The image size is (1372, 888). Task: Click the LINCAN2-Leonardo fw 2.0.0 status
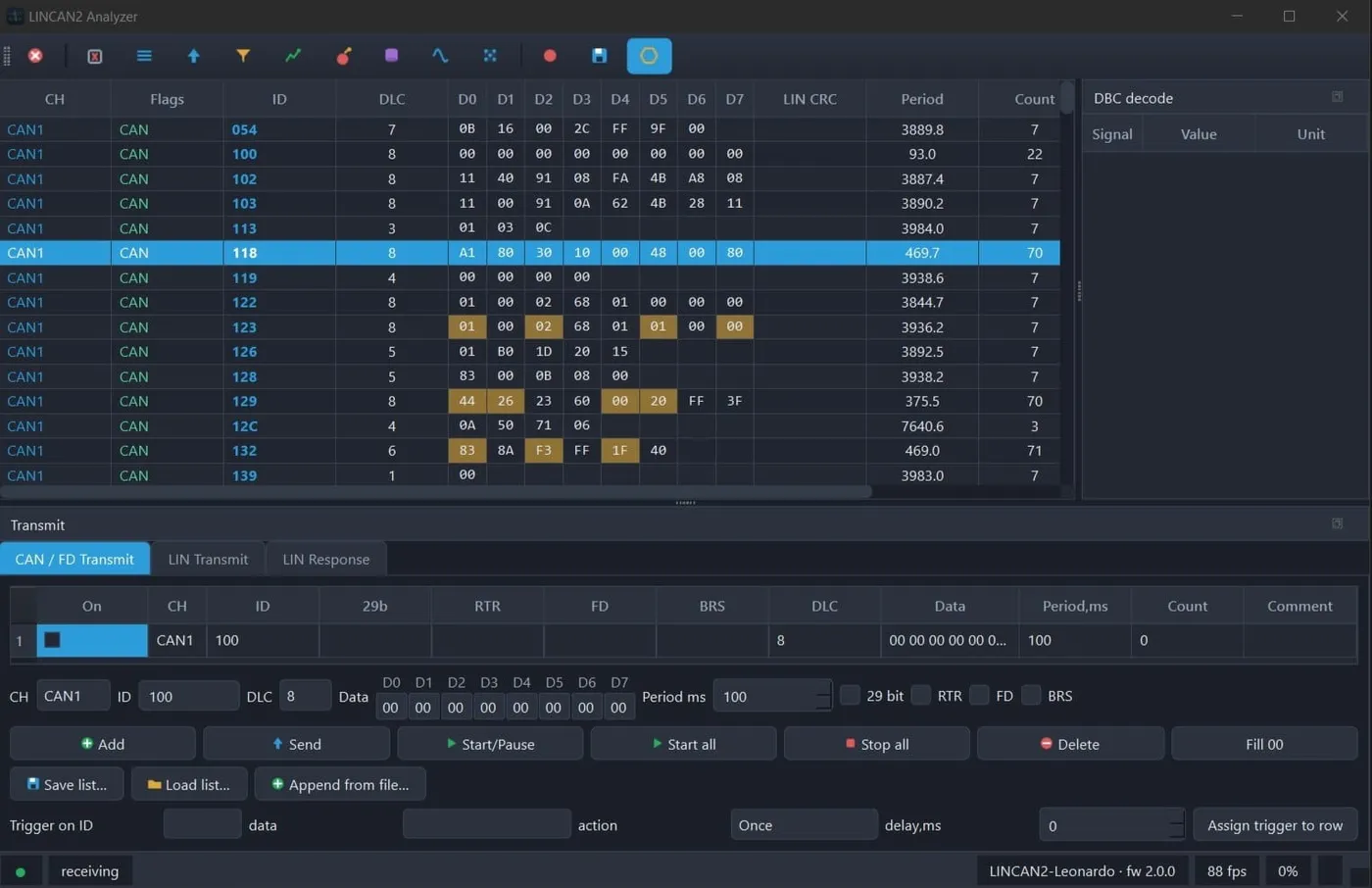tap(1082, 871)
